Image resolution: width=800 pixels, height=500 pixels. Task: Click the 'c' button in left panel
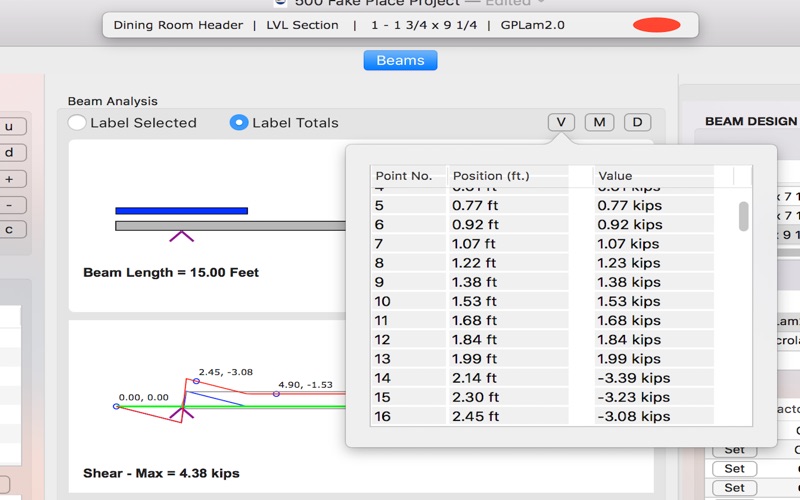[x=9, y=230]
